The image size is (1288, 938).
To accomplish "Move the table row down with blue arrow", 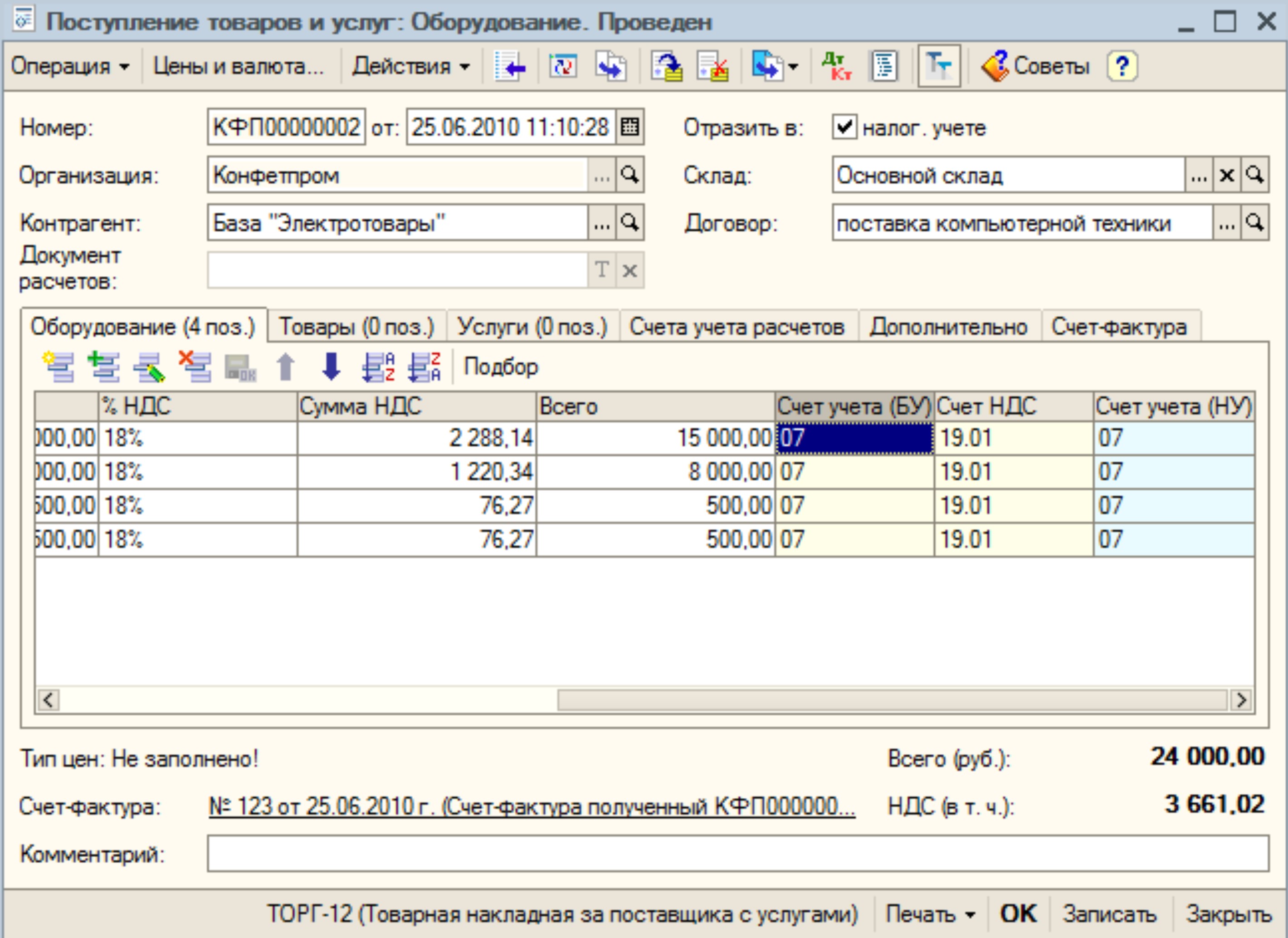I will pos(331,366).
